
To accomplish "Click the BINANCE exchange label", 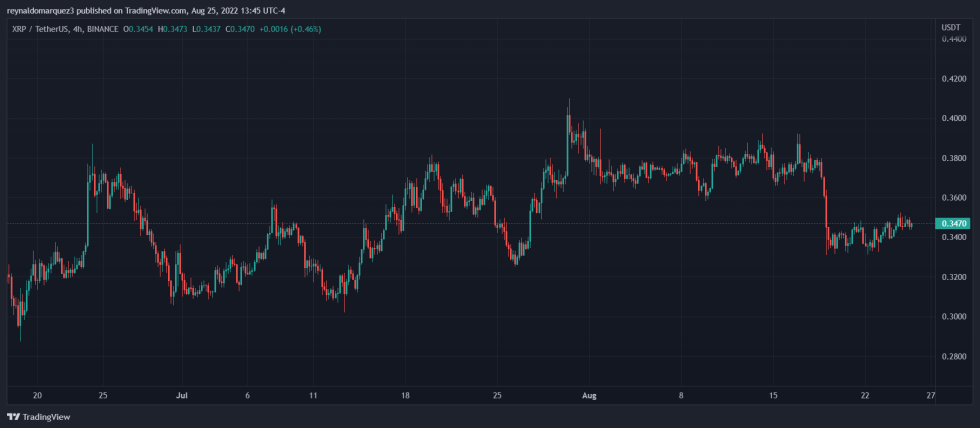I will click(103, 29).
